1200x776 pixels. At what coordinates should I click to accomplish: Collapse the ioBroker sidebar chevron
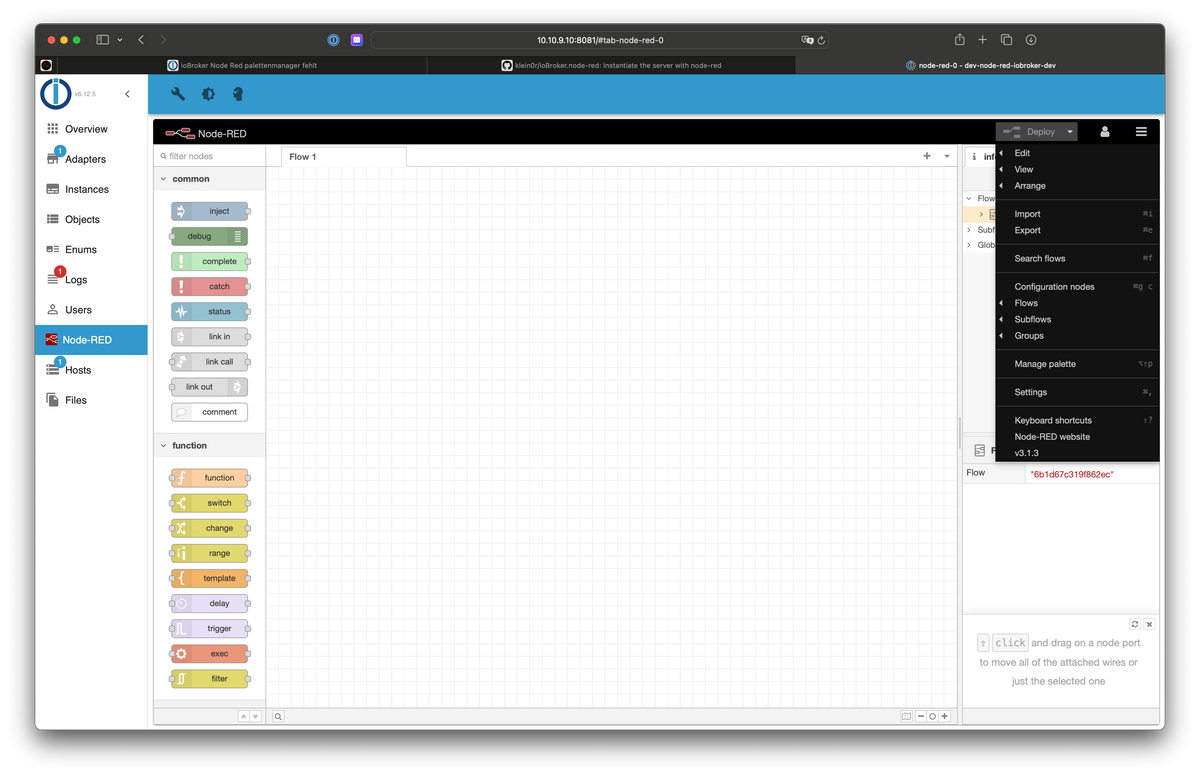click(x=127, y=94)
